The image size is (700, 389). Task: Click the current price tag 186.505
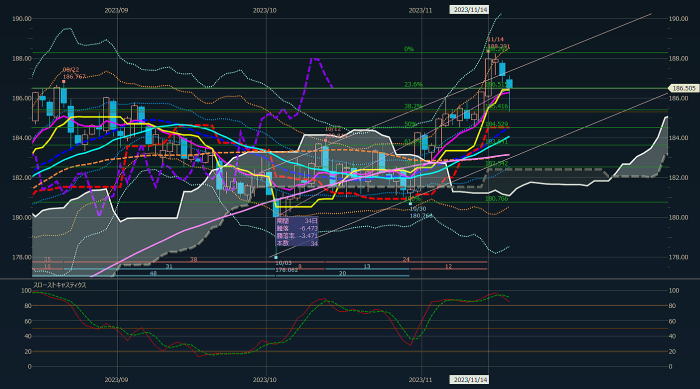[x=683, y=88]
